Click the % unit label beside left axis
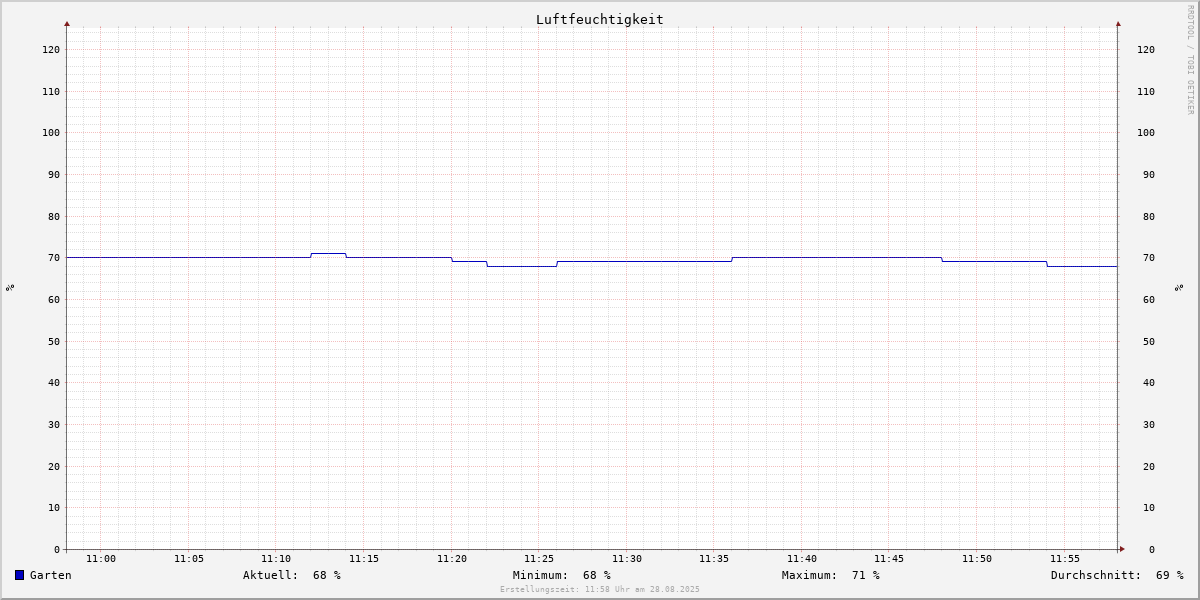Viewport: 1200px width, 600px height. point(10,288)
